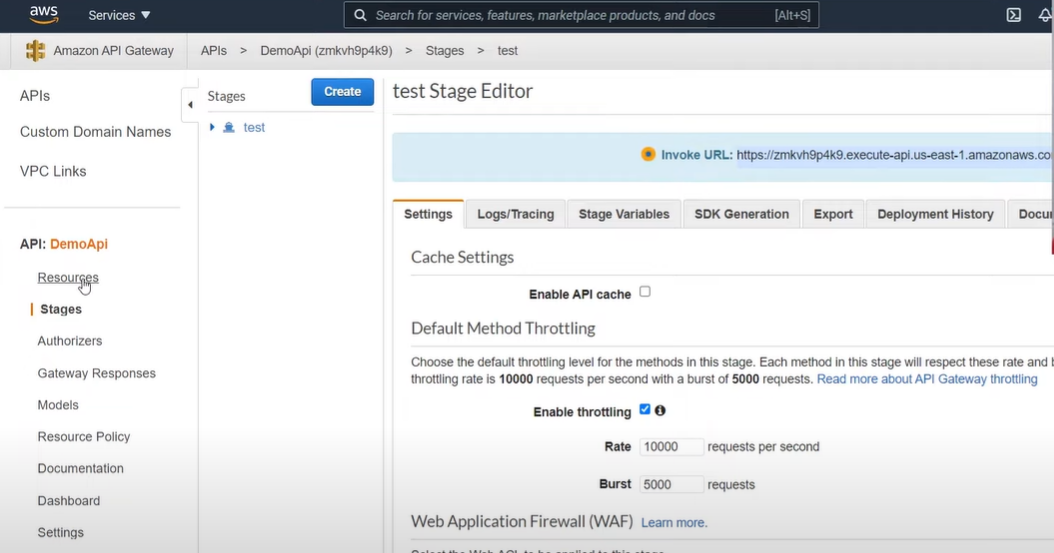Click the AWS logo home icon
The height and width of the screenshot is (553, 1054).
44,15
